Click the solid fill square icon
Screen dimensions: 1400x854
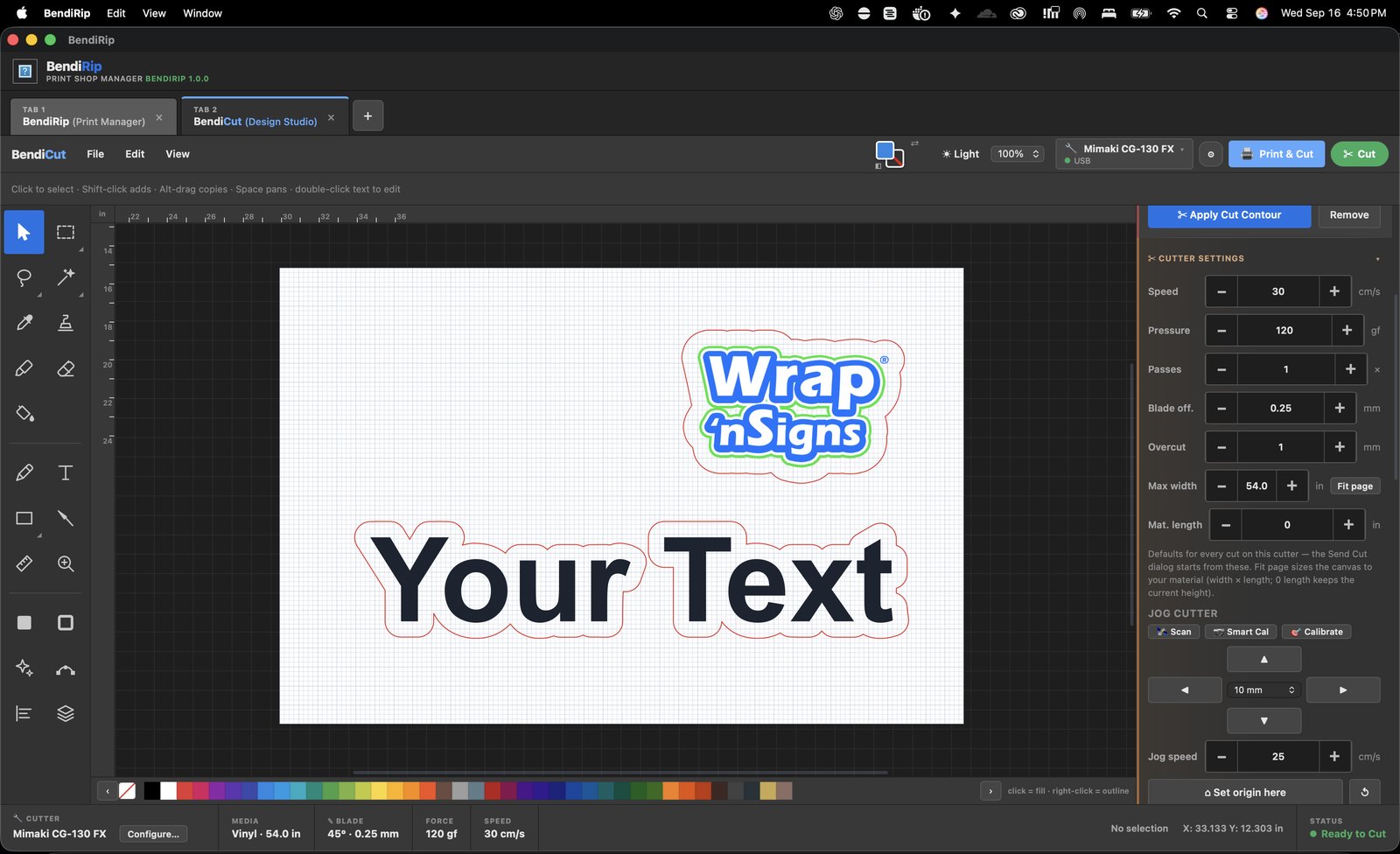(24, 622)
